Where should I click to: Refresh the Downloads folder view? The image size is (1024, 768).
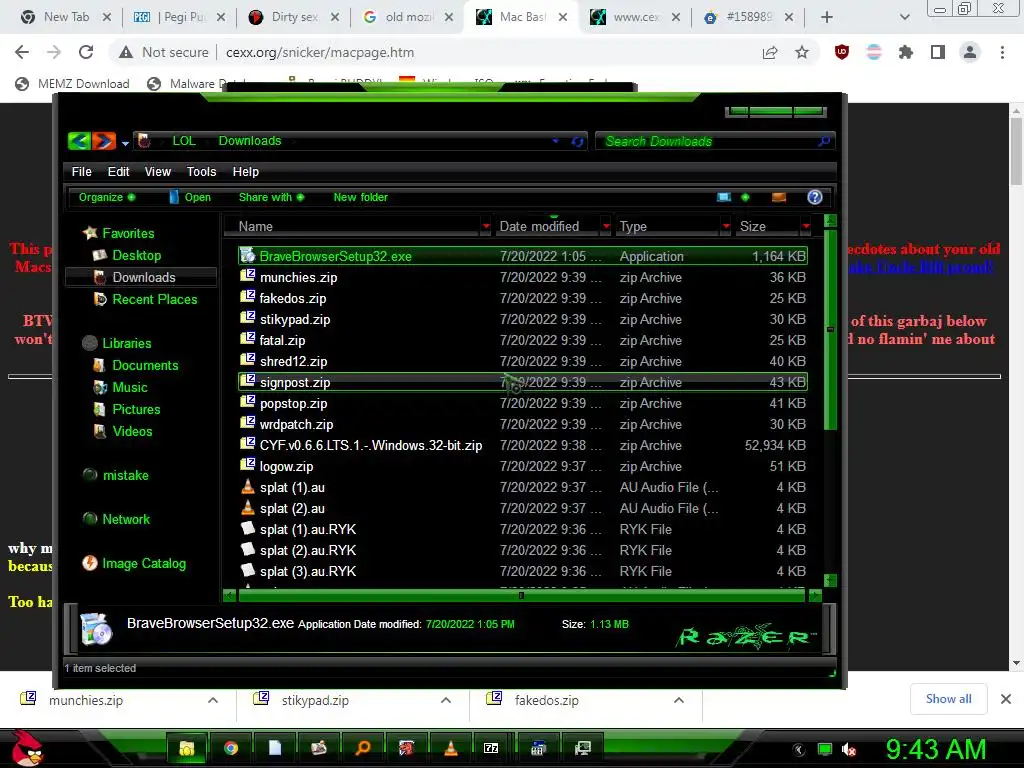click(x=577, y=141)
